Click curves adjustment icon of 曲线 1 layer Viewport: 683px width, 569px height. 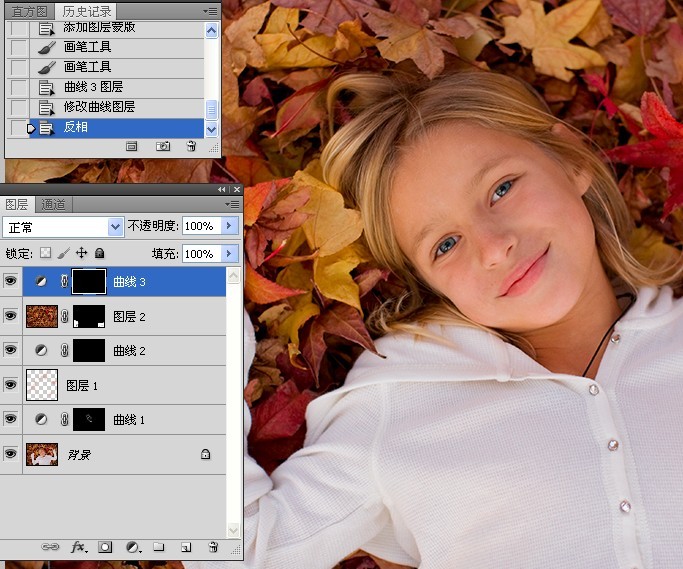(41, 419)
